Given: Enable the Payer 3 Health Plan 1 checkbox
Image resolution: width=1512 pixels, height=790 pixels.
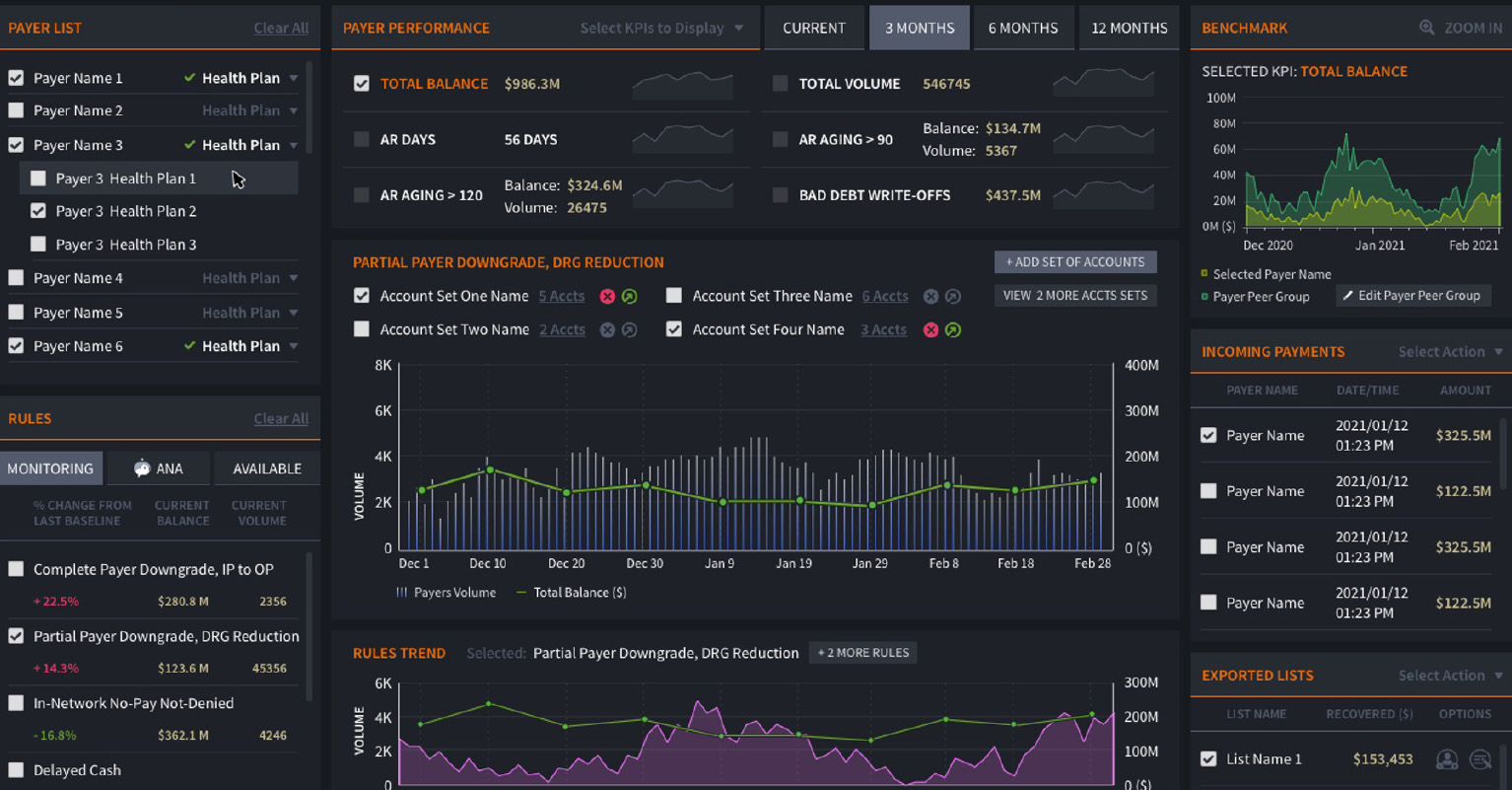Looking at the screenshot, I should tap(38, 179).
